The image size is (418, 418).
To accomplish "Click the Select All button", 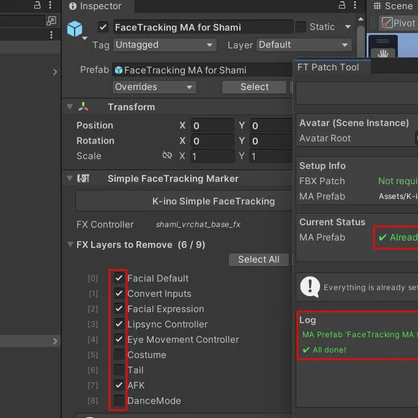I will point(259,259).
